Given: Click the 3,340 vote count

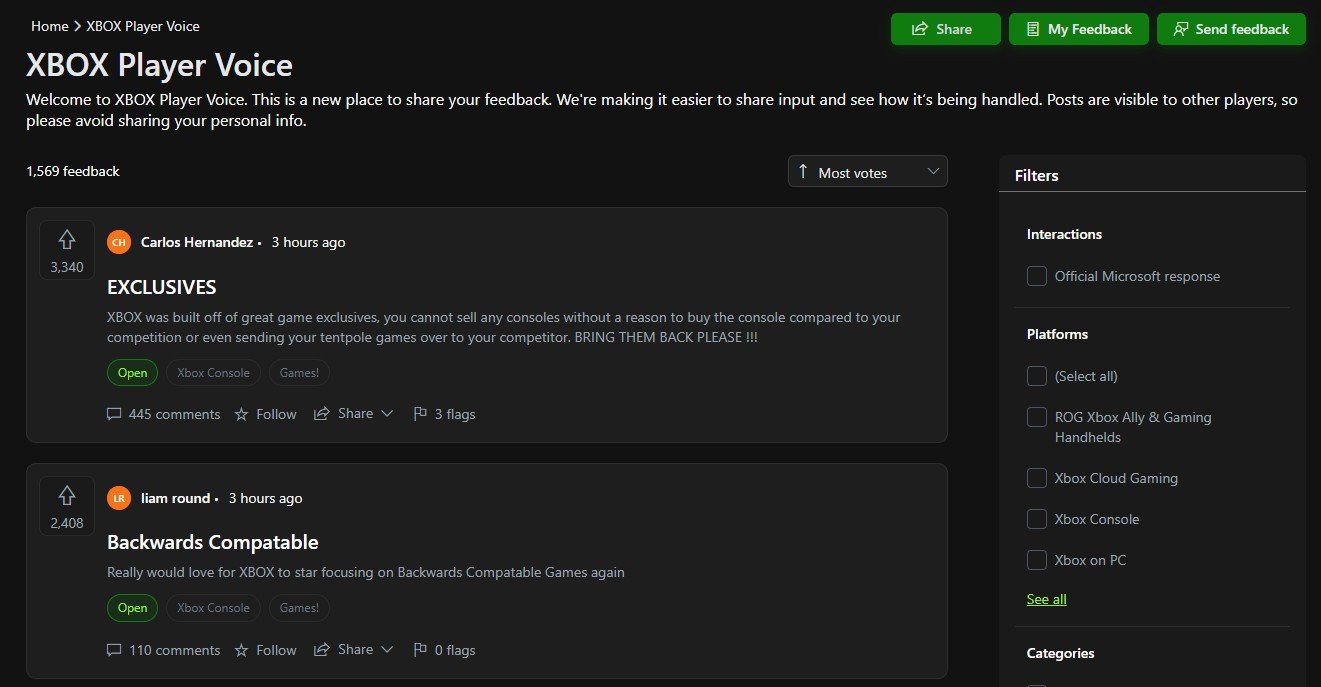Looking at the screenshot, I should click(67, 267).
